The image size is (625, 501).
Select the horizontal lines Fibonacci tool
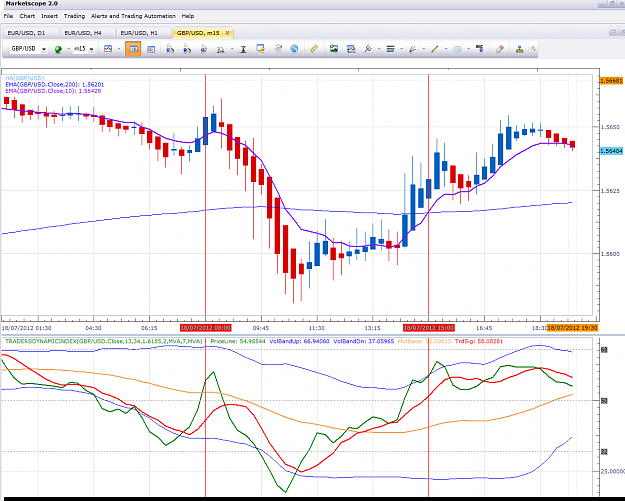coord(391,49)
